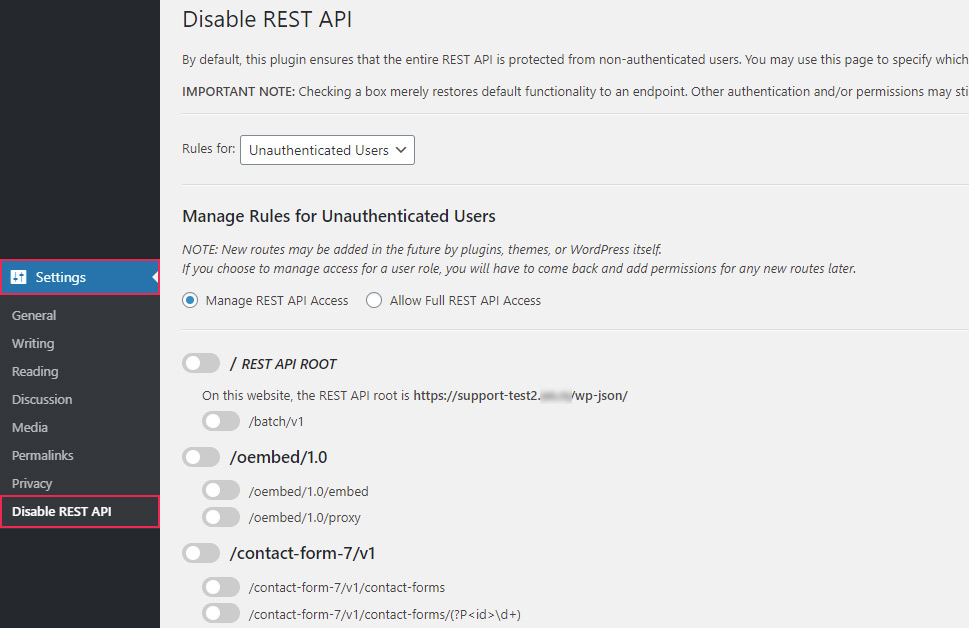Go to Writing settings
The height and width of the screenshot is (628, 969).
33,343
